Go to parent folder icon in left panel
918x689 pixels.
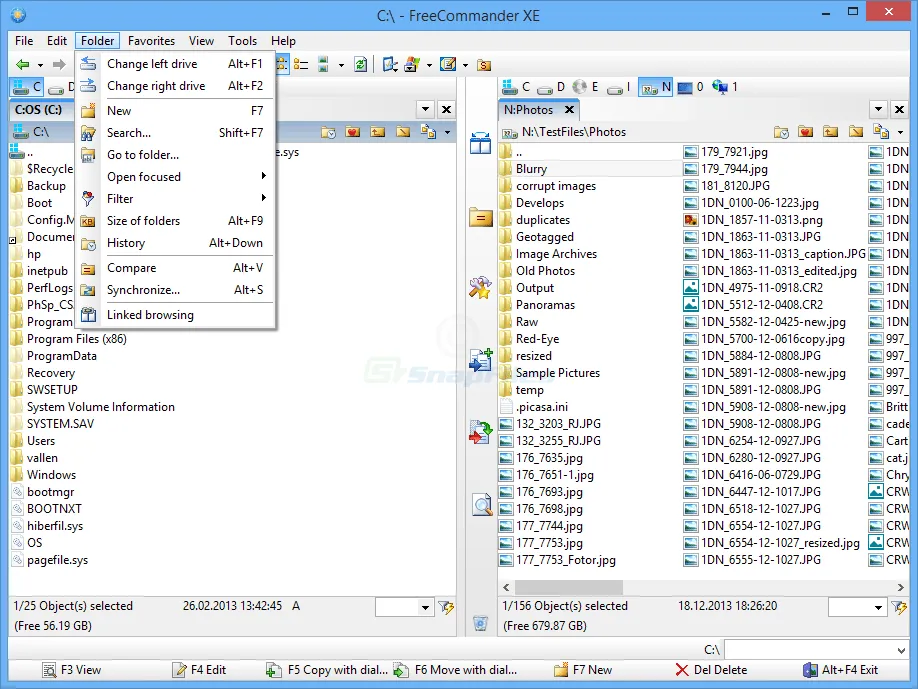378,132
